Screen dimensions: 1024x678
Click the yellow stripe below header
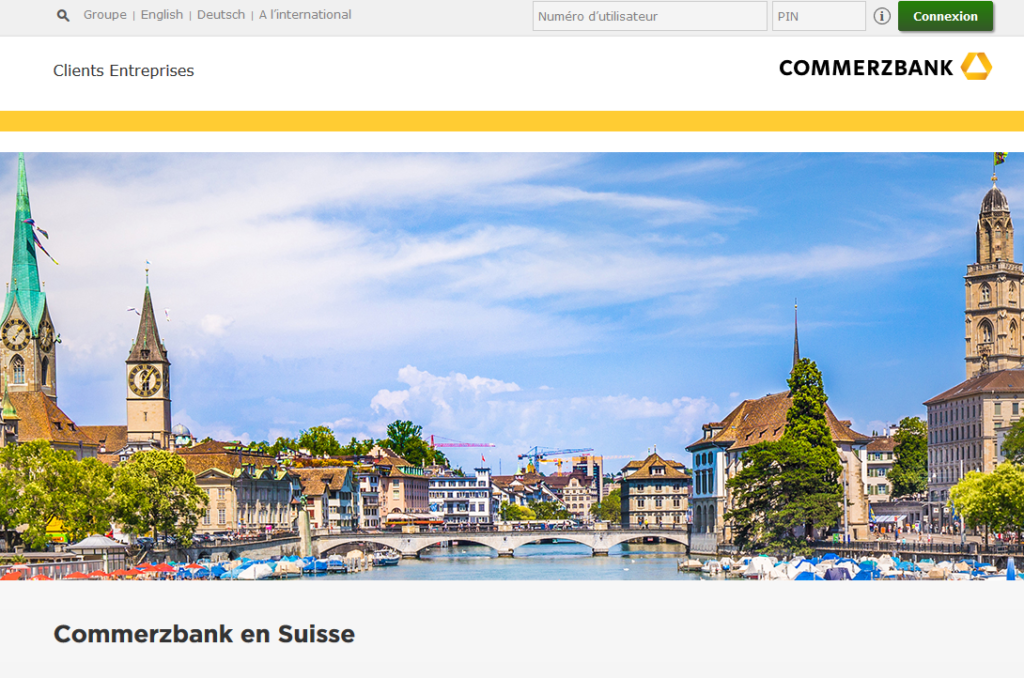pos(512,121)
